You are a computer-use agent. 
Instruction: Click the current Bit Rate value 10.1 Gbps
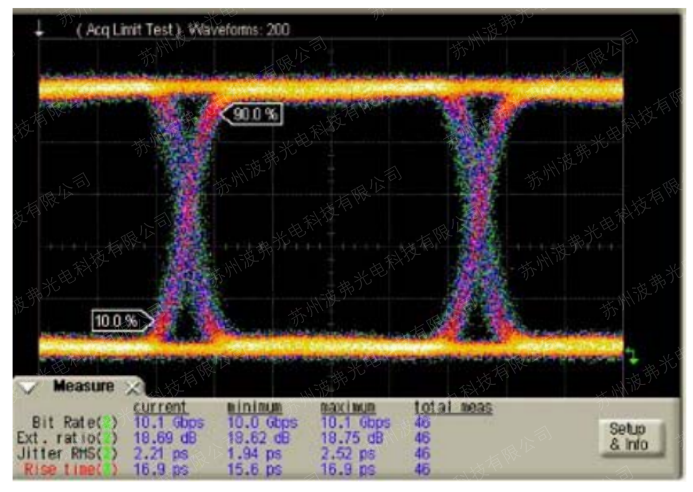(x=168, y=422)
